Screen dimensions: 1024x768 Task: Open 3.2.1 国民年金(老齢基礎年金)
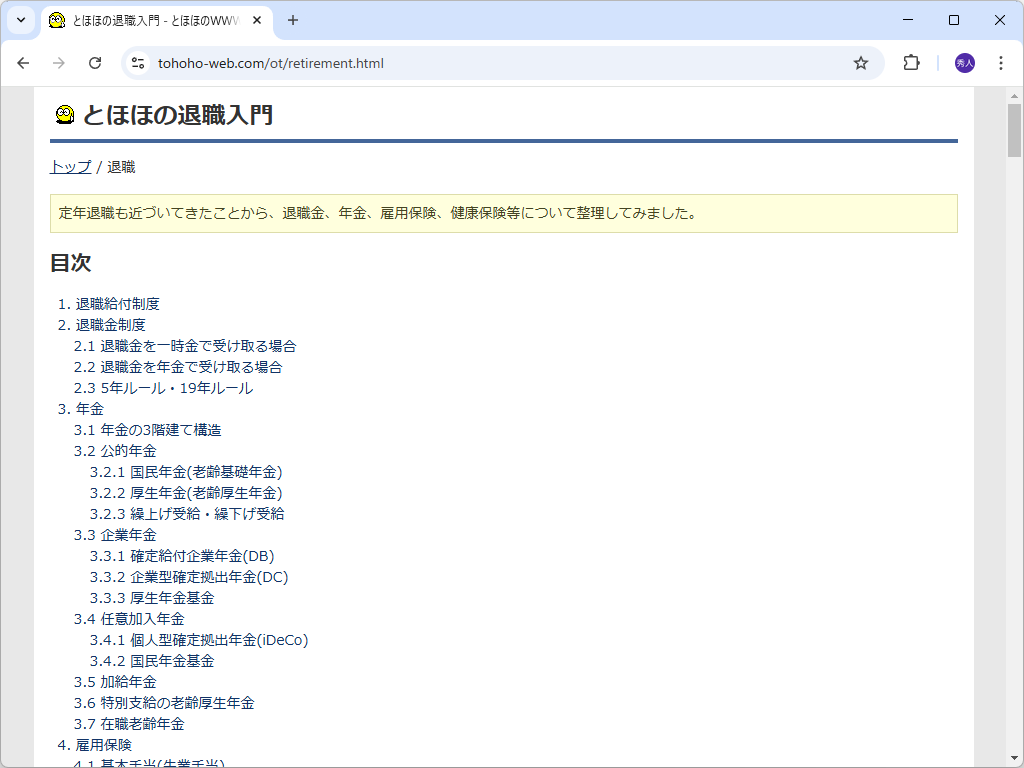(186, 472)
